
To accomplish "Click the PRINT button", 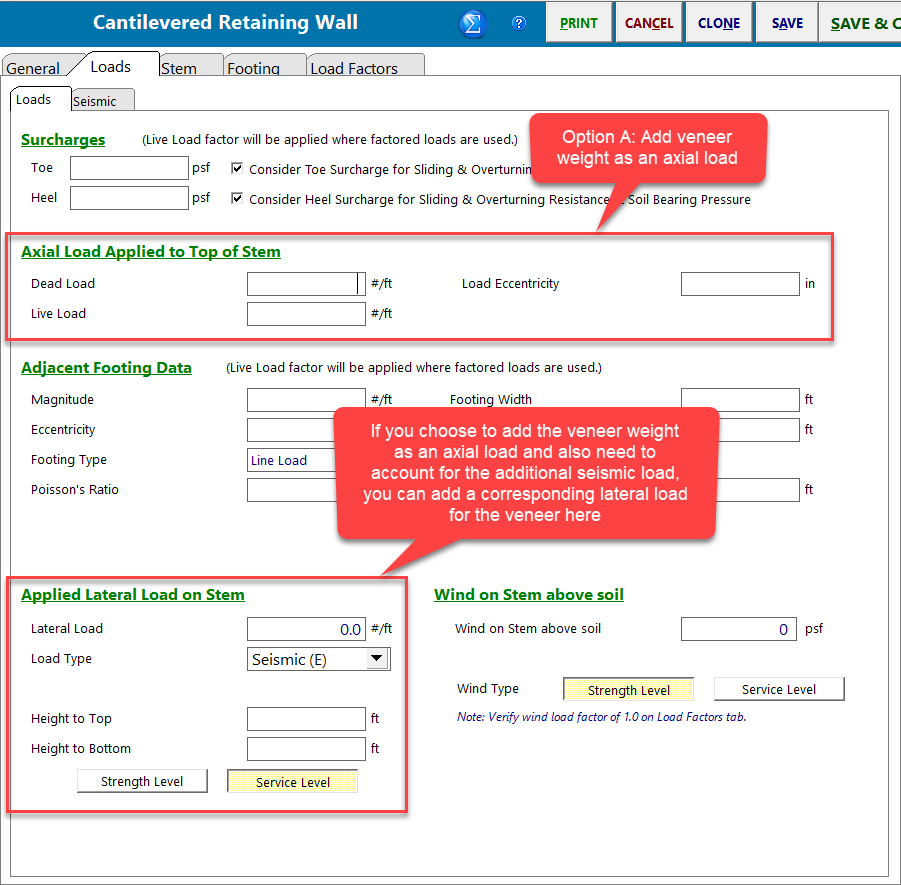I will (x=579, y=23).
